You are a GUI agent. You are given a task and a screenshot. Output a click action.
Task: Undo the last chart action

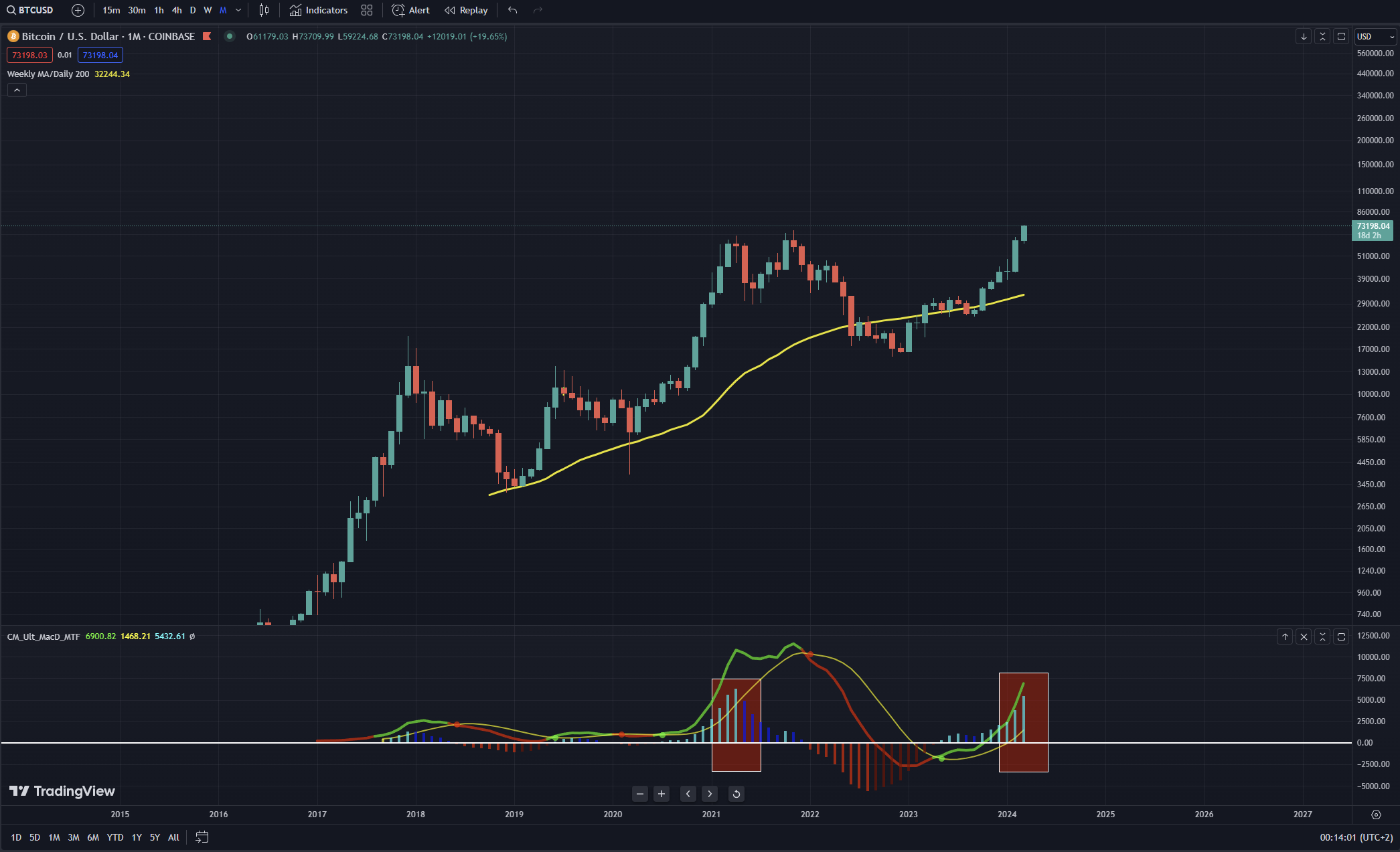point(513,10)
